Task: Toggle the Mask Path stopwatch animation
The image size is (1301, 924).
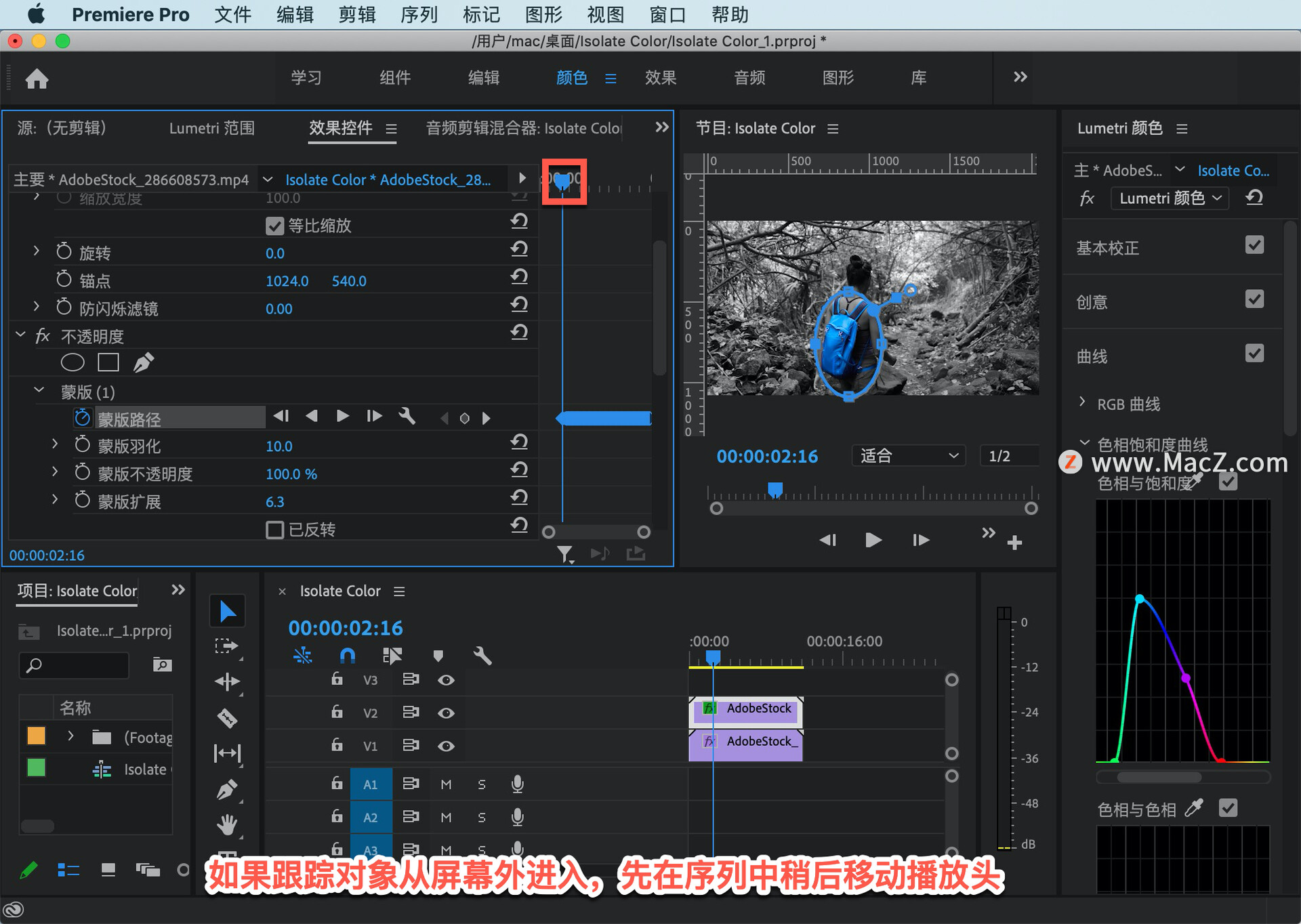Action: click(82, 418)
